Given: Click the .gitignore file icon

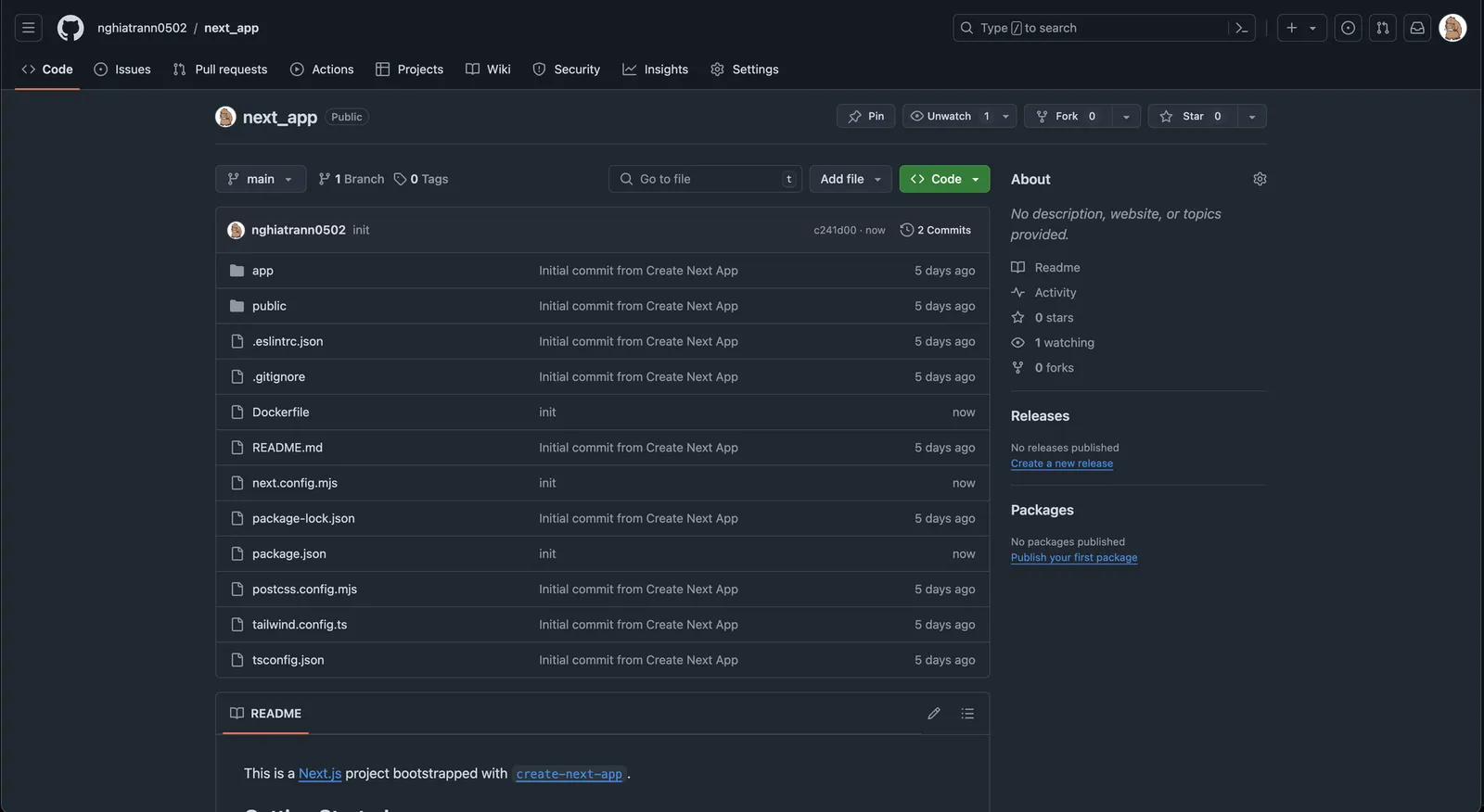Looking at the screenshot, I should pyautogui.click(x=237, y=376).
